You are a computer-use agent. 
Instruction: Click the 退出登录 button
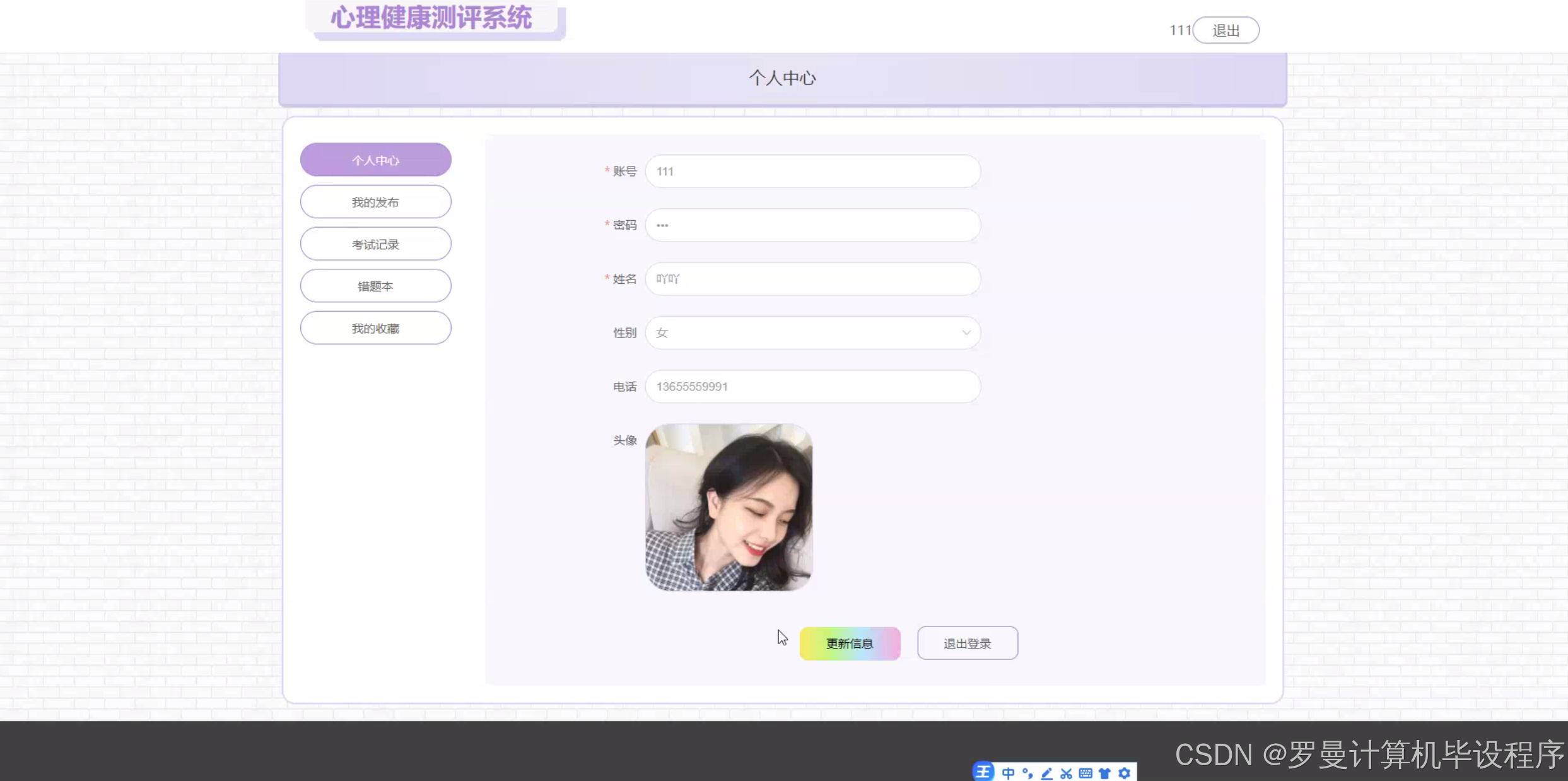pyautogui.click(x=967, y=643)
